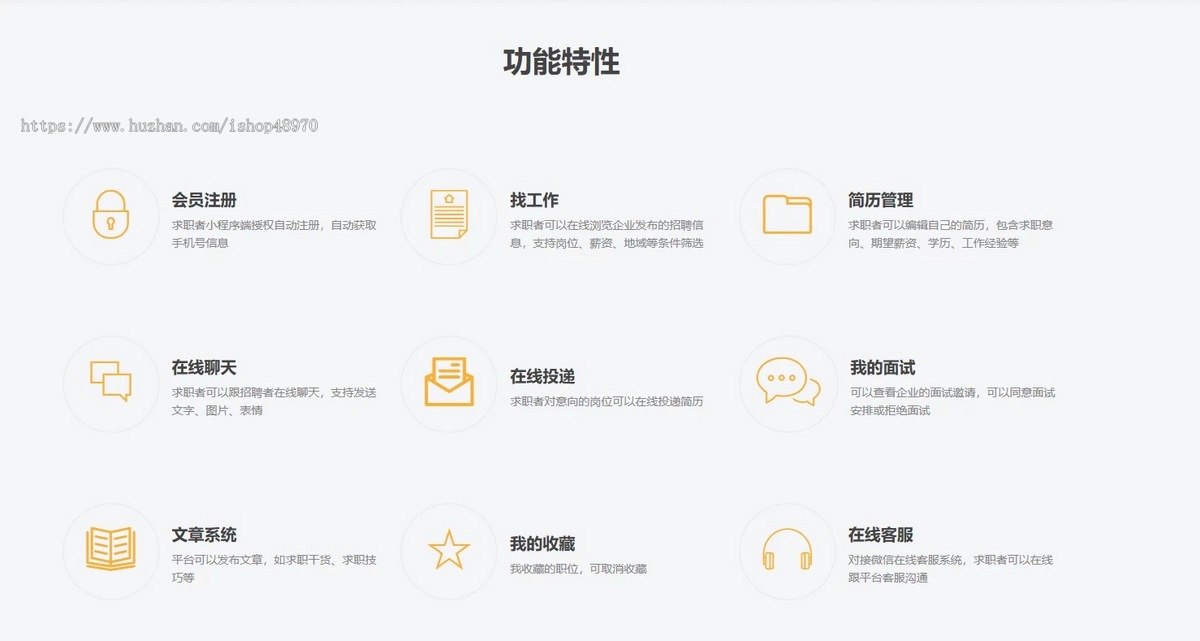Click the 找工作 feature title
This screenshot has height=641, width=1200.
(534, 200)
